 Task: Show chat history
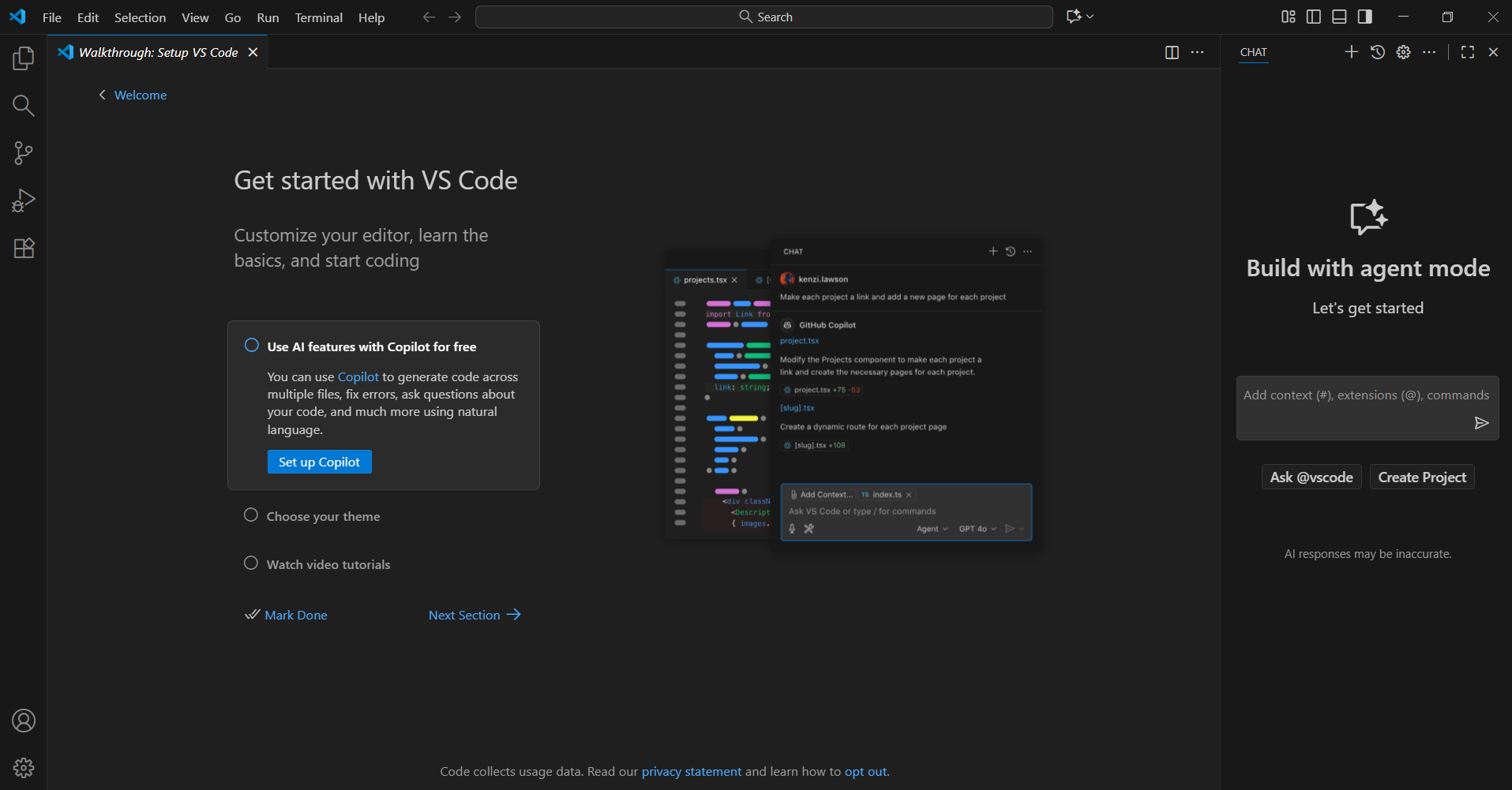pyautogui.click(x=1378, y=52)
